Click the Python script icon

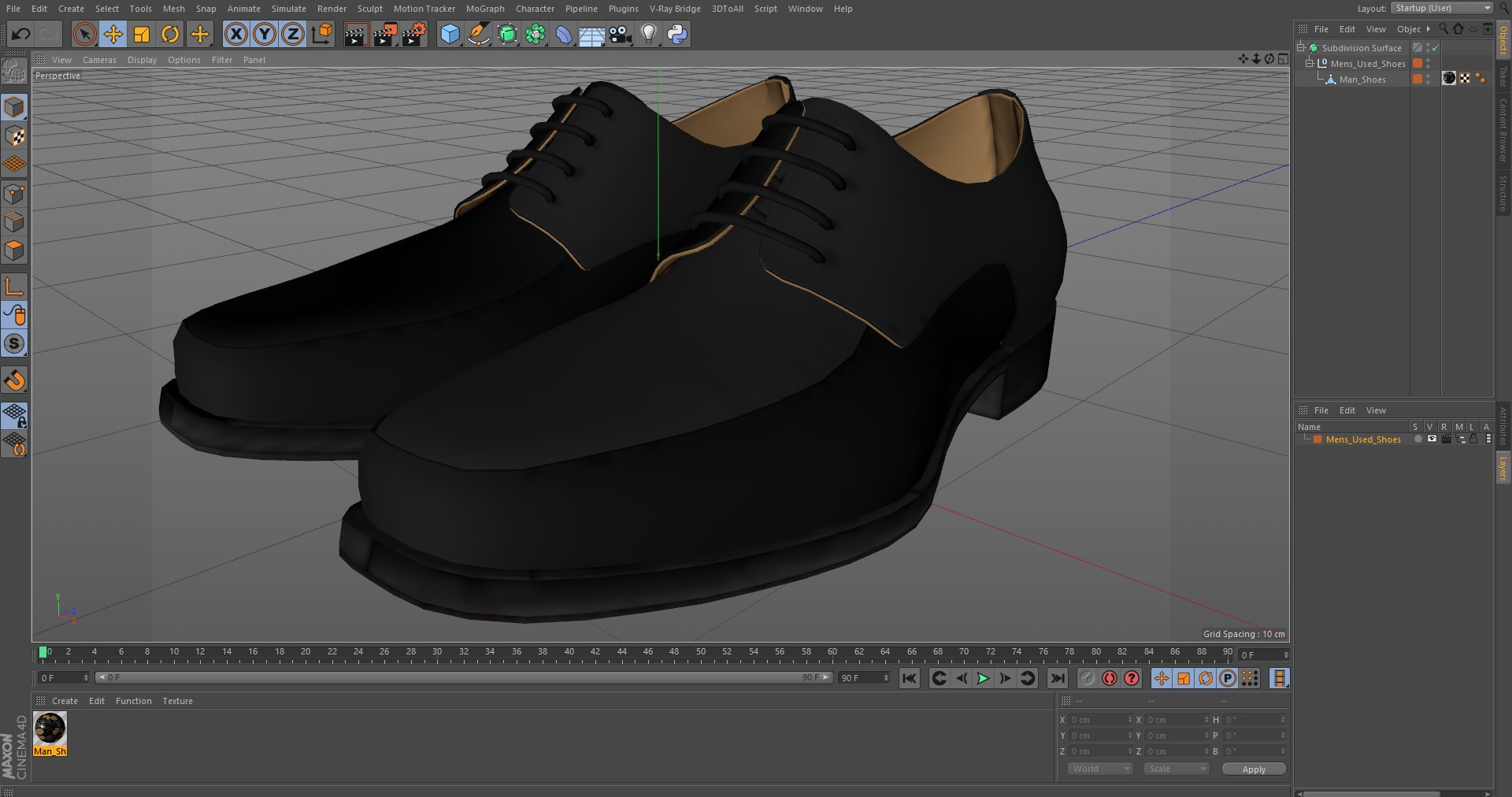677,34
